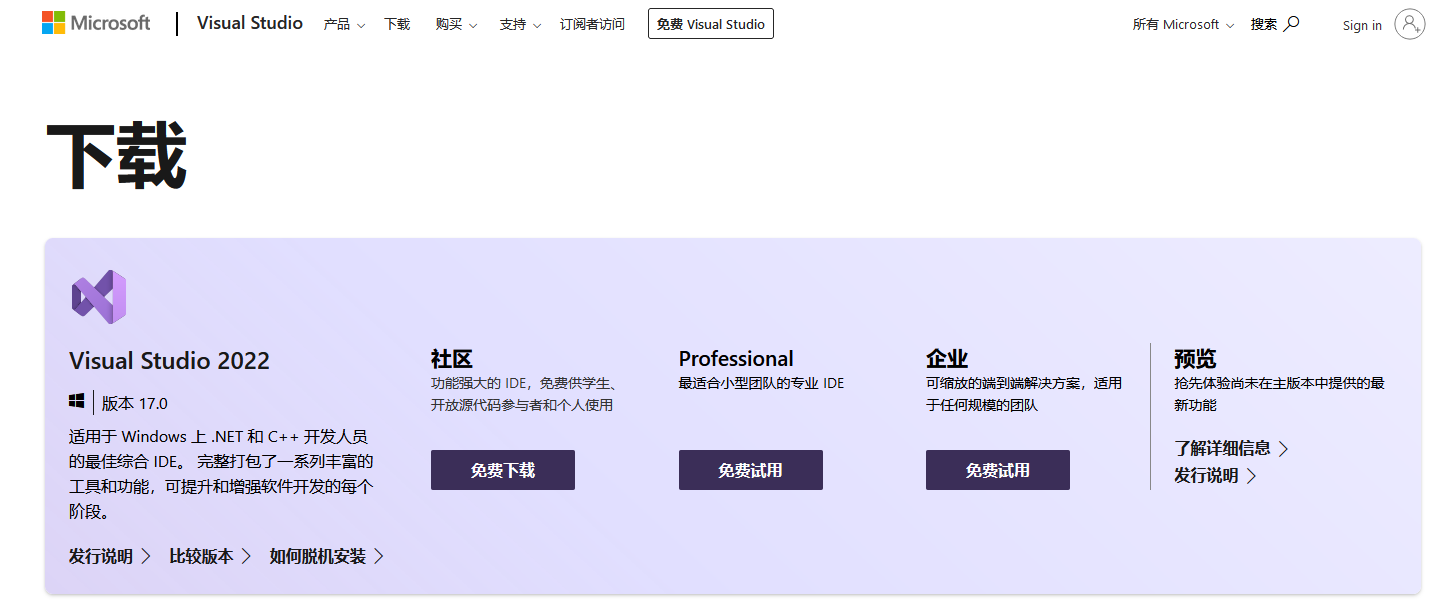The width and height of the screenshot is (1454, 613).
Task: Click the user account avatar icon
Action: coord(1410,24)
